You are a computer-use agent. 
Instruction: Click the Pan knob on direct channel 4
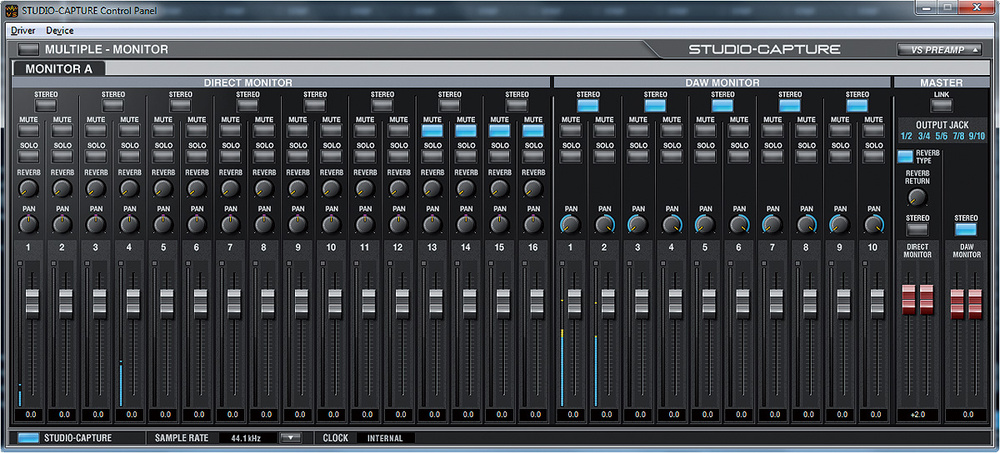[129, 225]
